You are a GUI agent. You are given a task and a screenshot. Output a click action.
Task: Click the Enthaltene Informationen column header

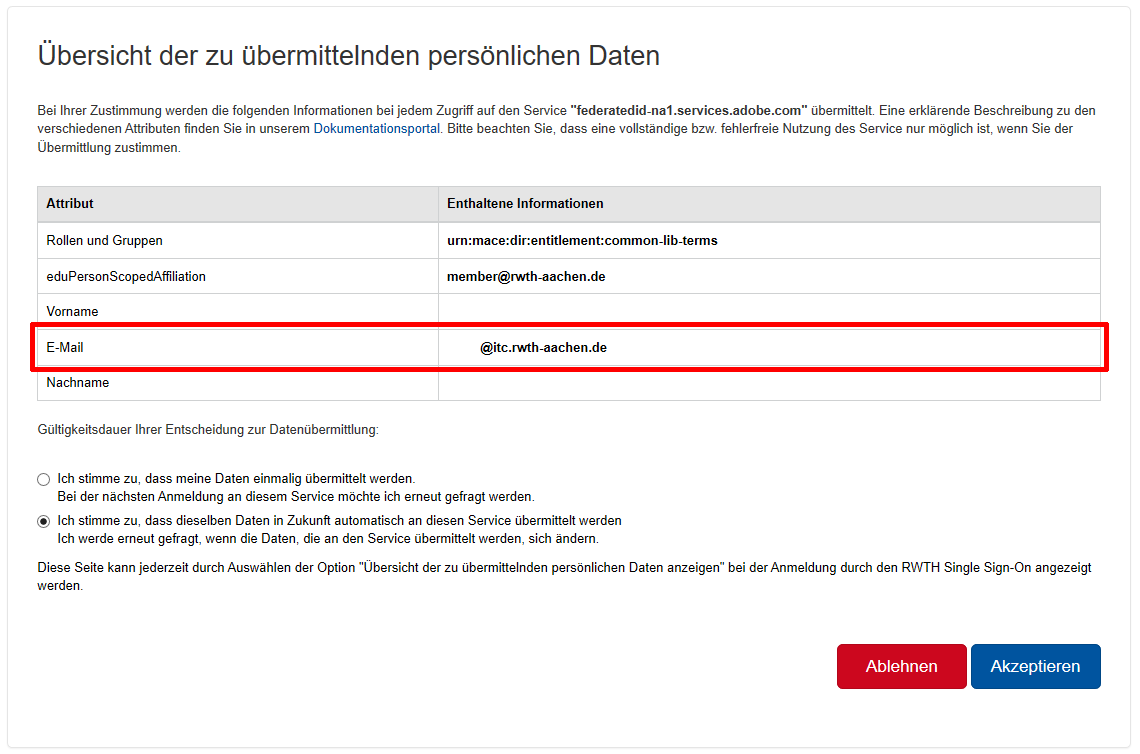[x=524, y=203]
